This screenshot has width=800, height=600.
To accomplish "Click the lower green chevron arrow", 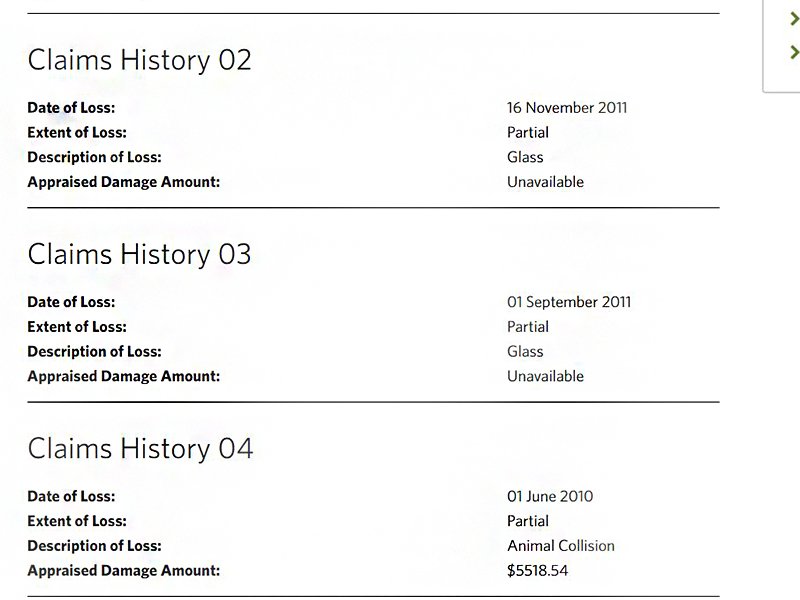I will pyautogui.click(x=794, y=52).
